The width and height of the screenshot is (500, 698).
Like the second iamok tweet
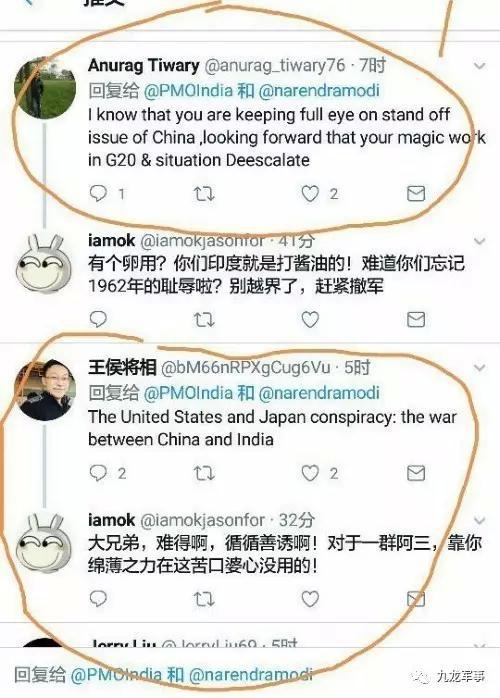click(310, 599)
